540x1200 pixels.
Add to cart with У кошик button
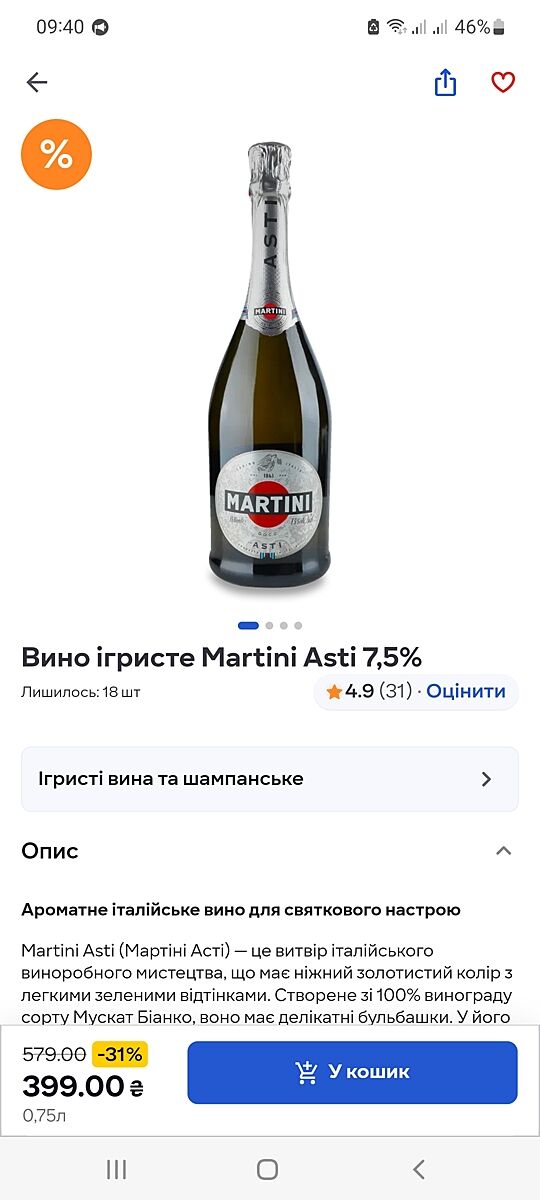click(x=353, y=1072)
